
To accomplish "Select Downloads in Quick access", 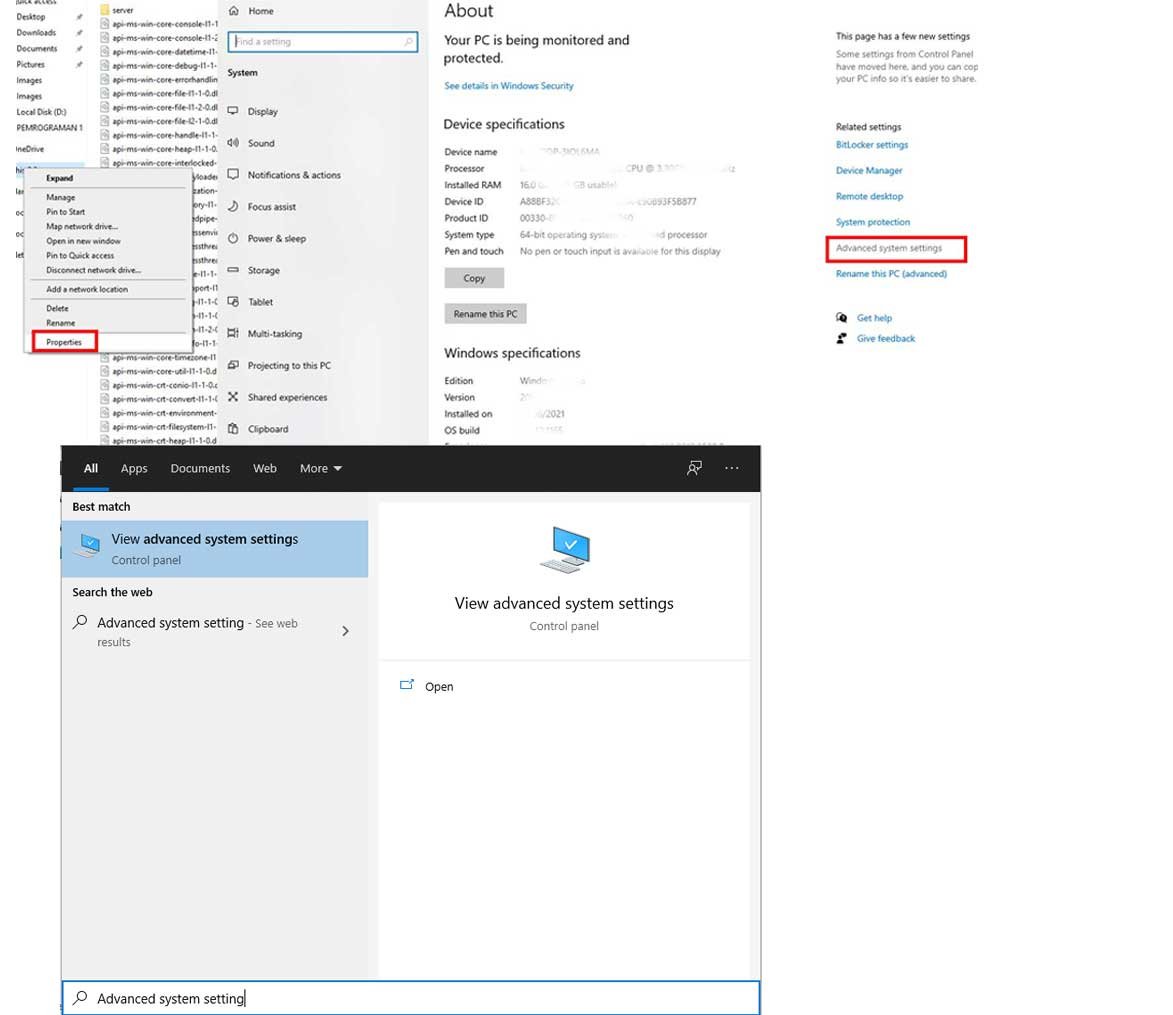I will pos(36,32).
